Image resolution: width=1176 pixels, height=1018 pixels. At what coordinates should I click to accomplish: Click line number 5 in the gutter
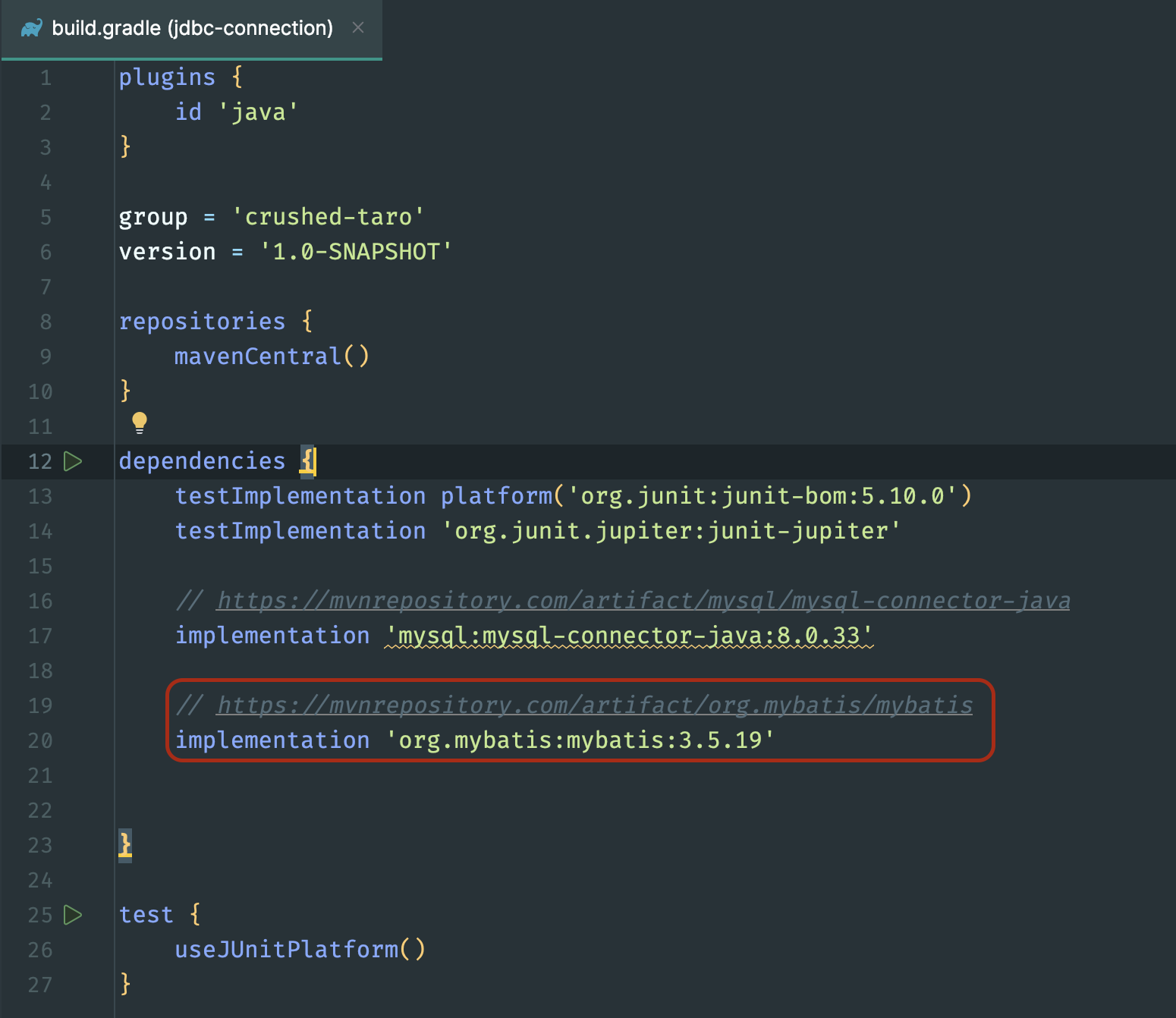(x=46, y=217)
